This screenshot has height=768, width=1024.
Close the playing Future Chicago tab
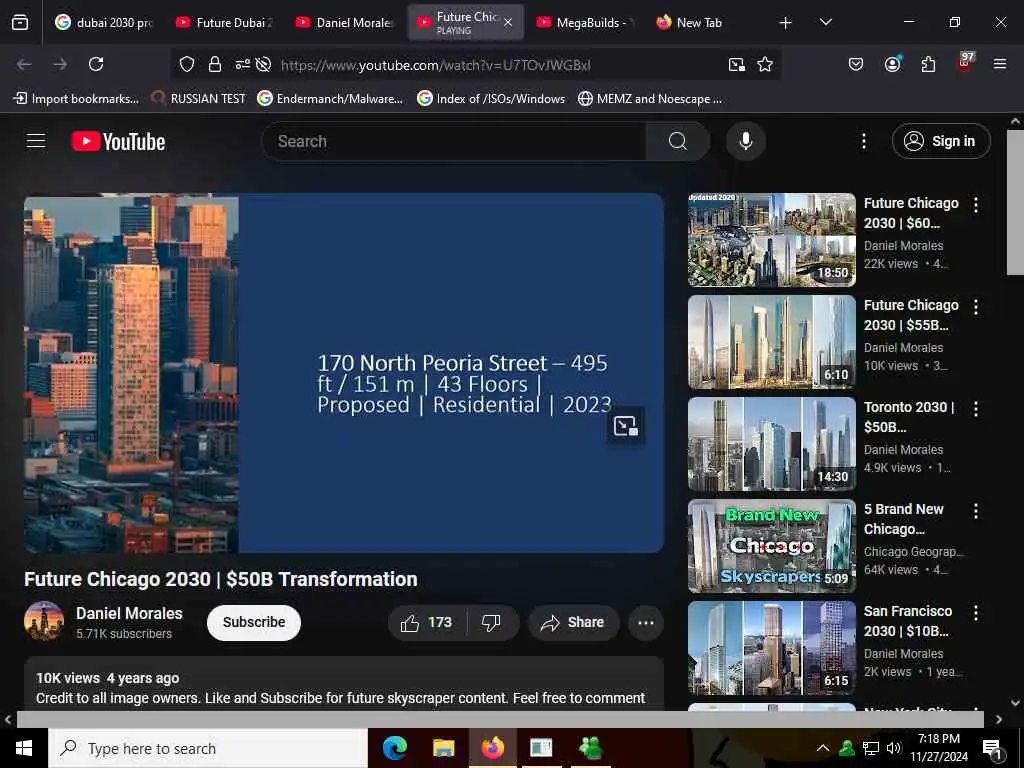[x=508, y=22]
